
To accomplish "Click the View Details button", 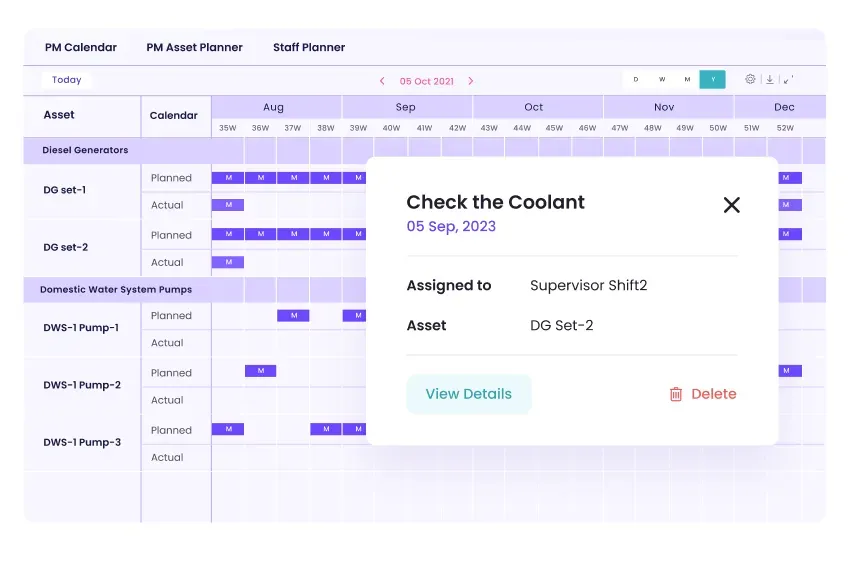I will click(468, 394).
